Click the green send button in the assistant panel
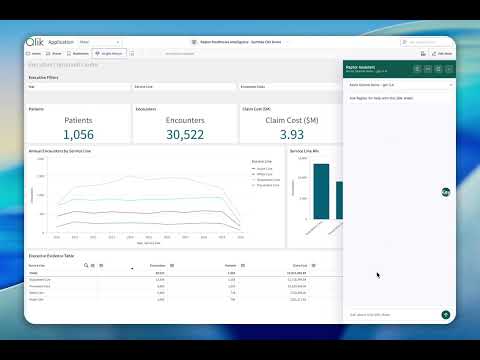The image size is (480, 360). 446,315
